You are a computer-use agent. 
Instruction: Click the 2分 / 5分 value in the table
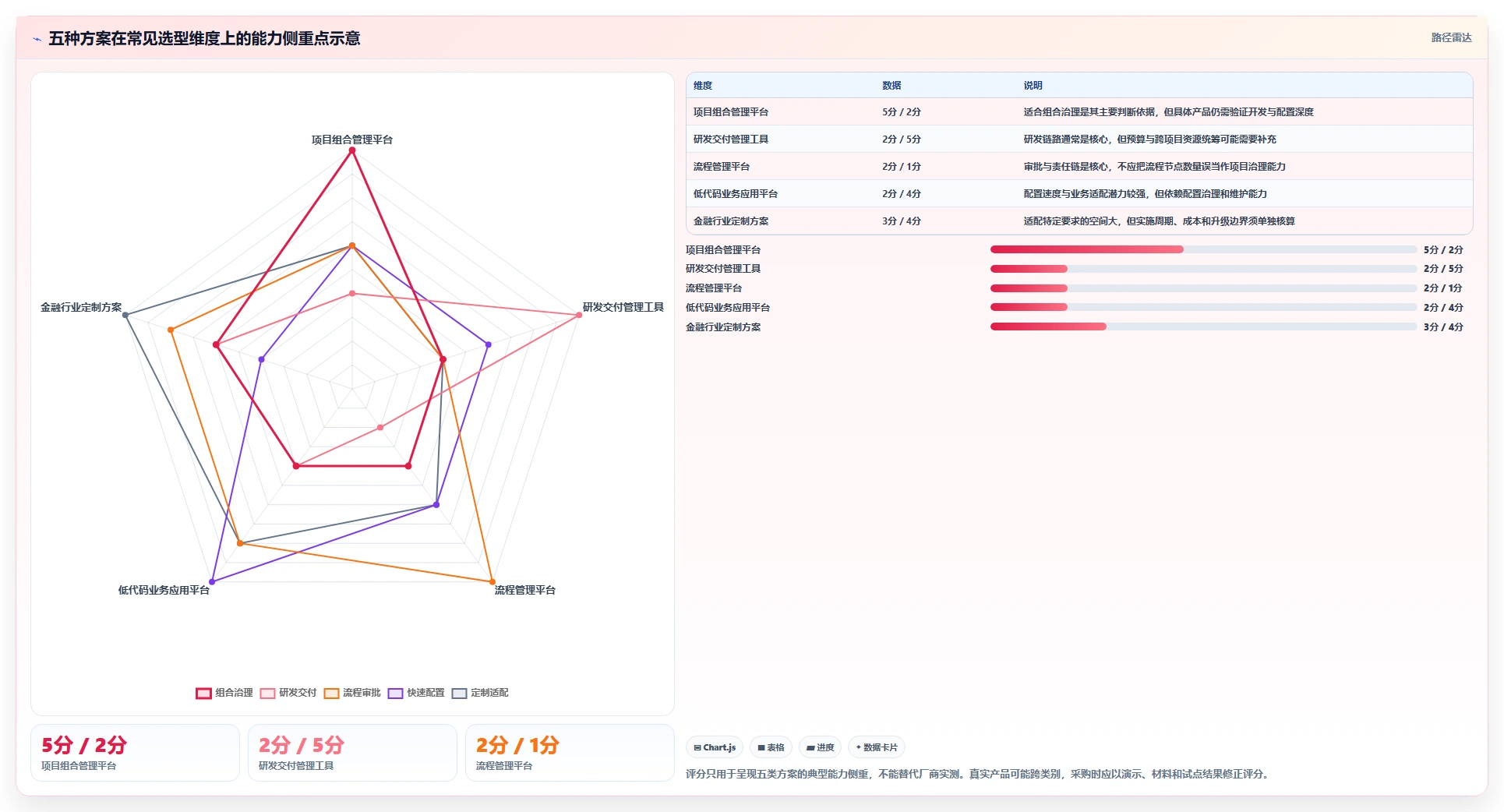[902, 139]
